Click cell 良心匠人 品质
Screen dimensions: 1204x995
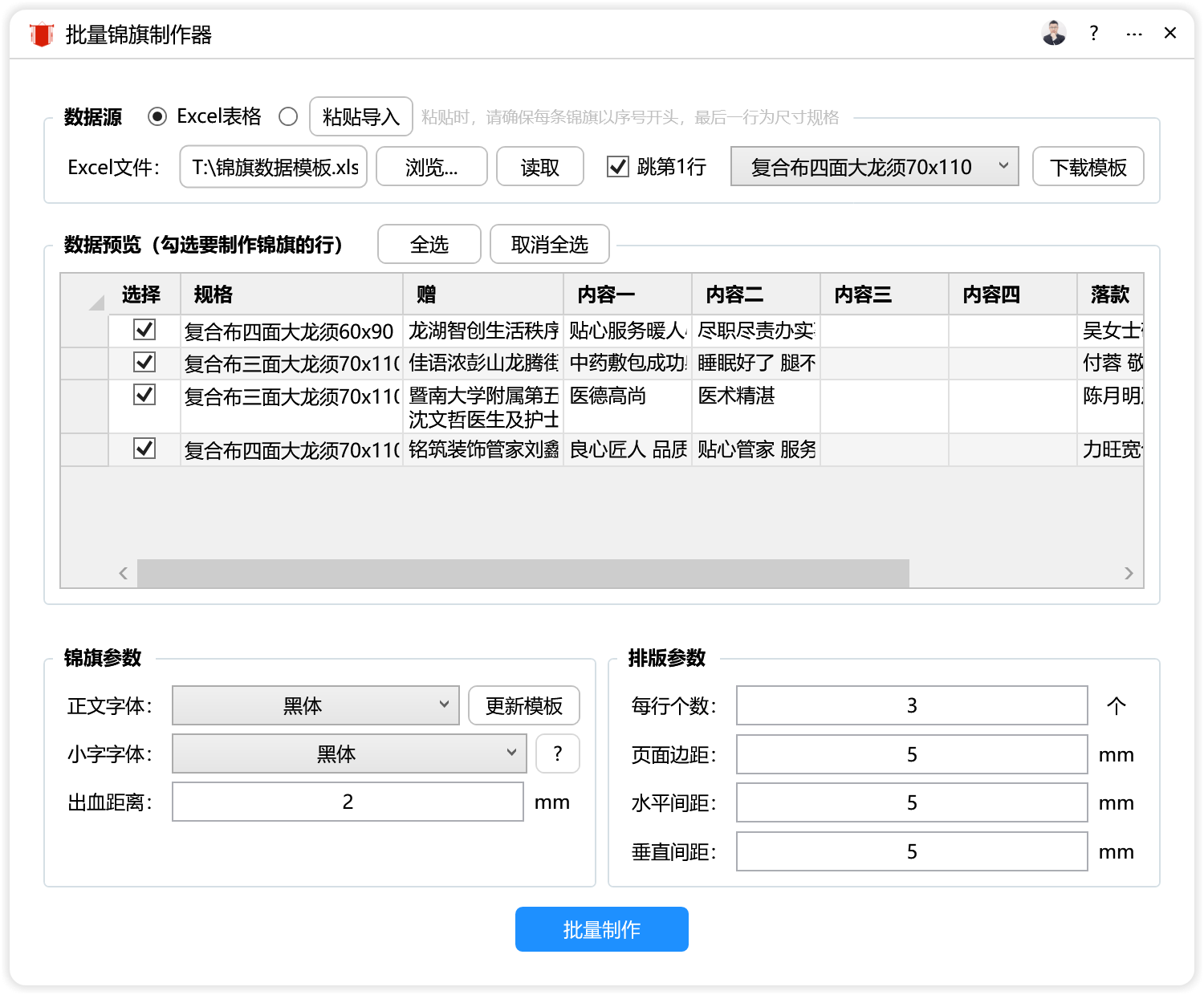coord(628,450)
